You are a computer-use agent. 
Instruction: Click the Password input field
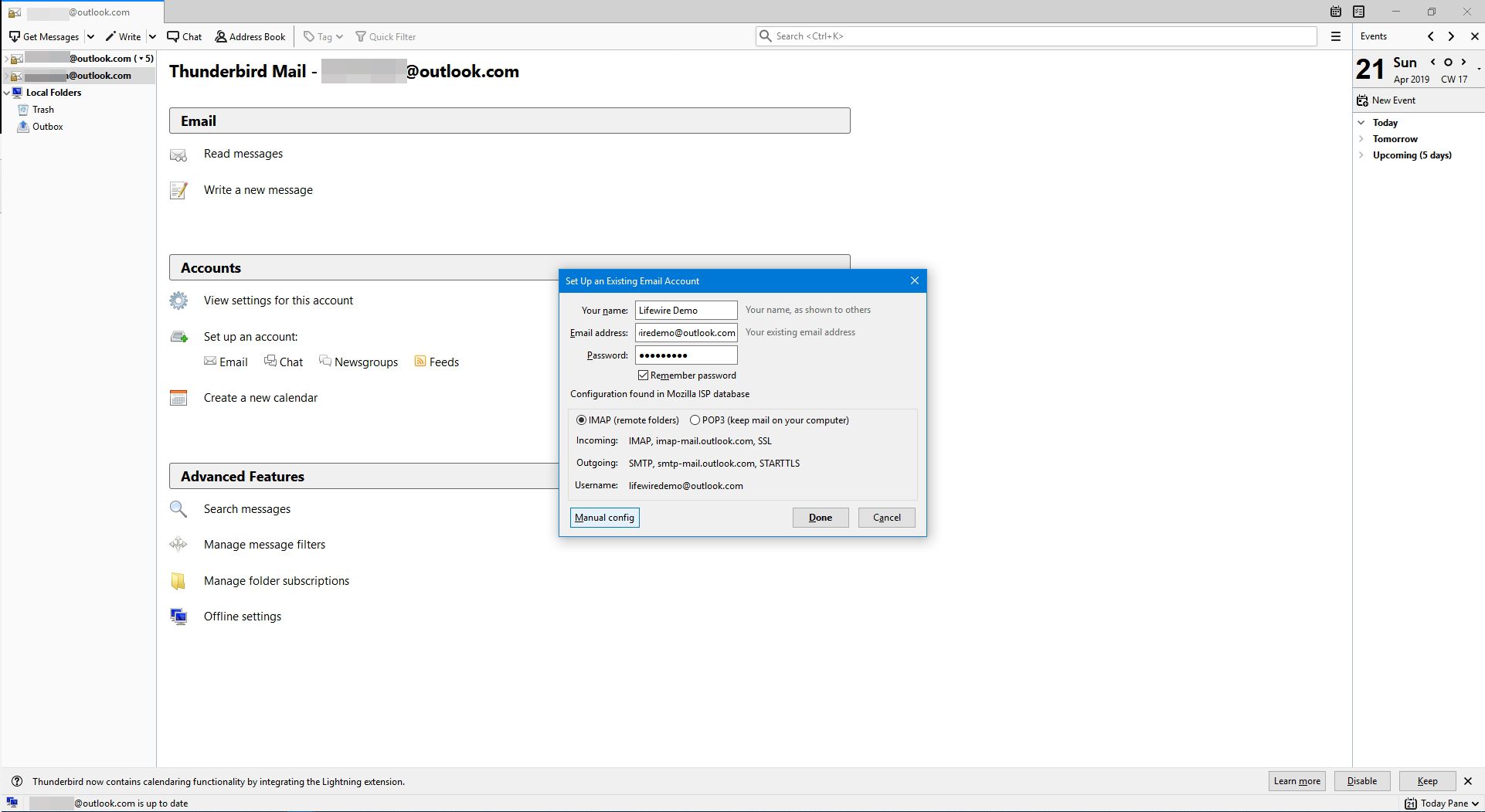(686, 355)
